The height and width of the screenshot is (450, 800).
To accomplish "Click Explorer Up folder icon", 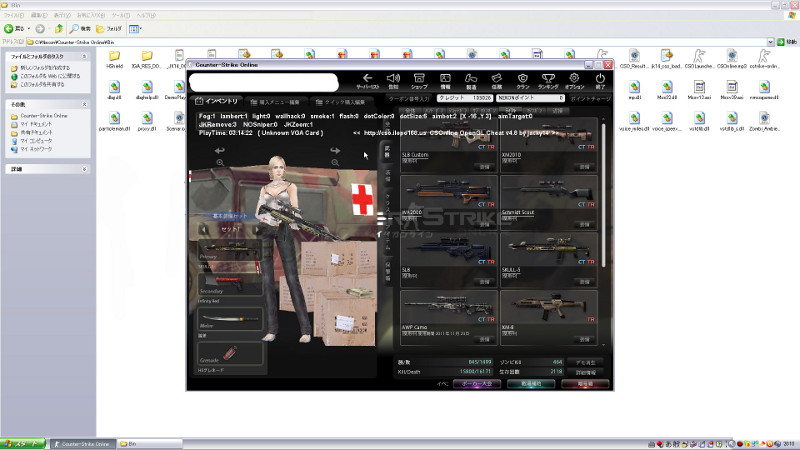I will [59, 29].
